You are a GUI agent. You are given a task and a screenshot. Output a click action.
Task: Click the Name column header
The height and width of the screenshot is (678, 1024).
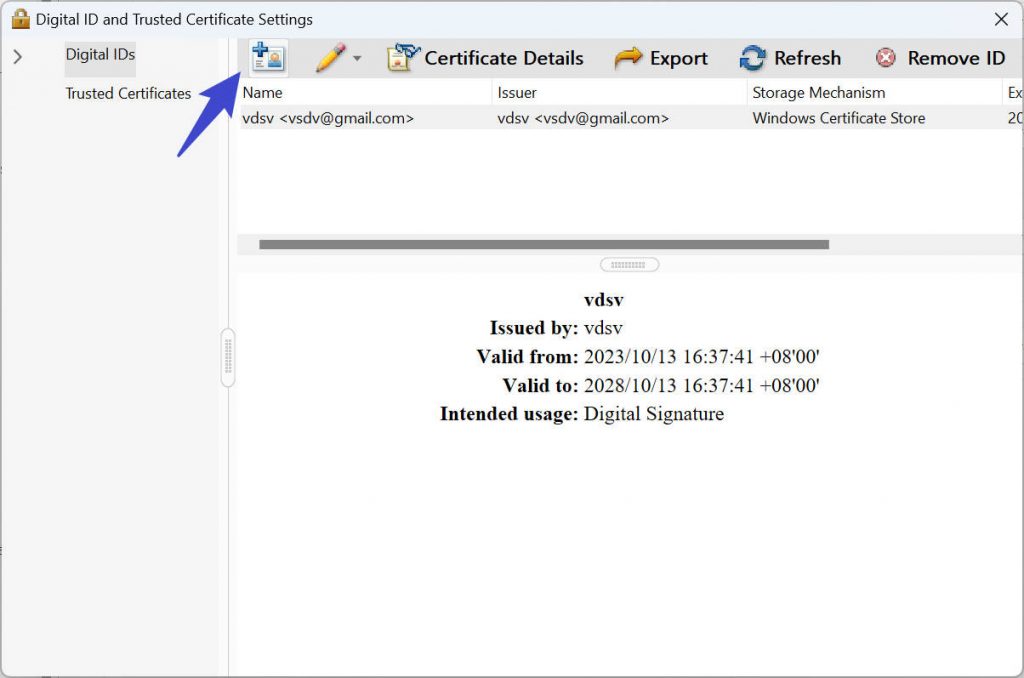[x=262, y=91]
